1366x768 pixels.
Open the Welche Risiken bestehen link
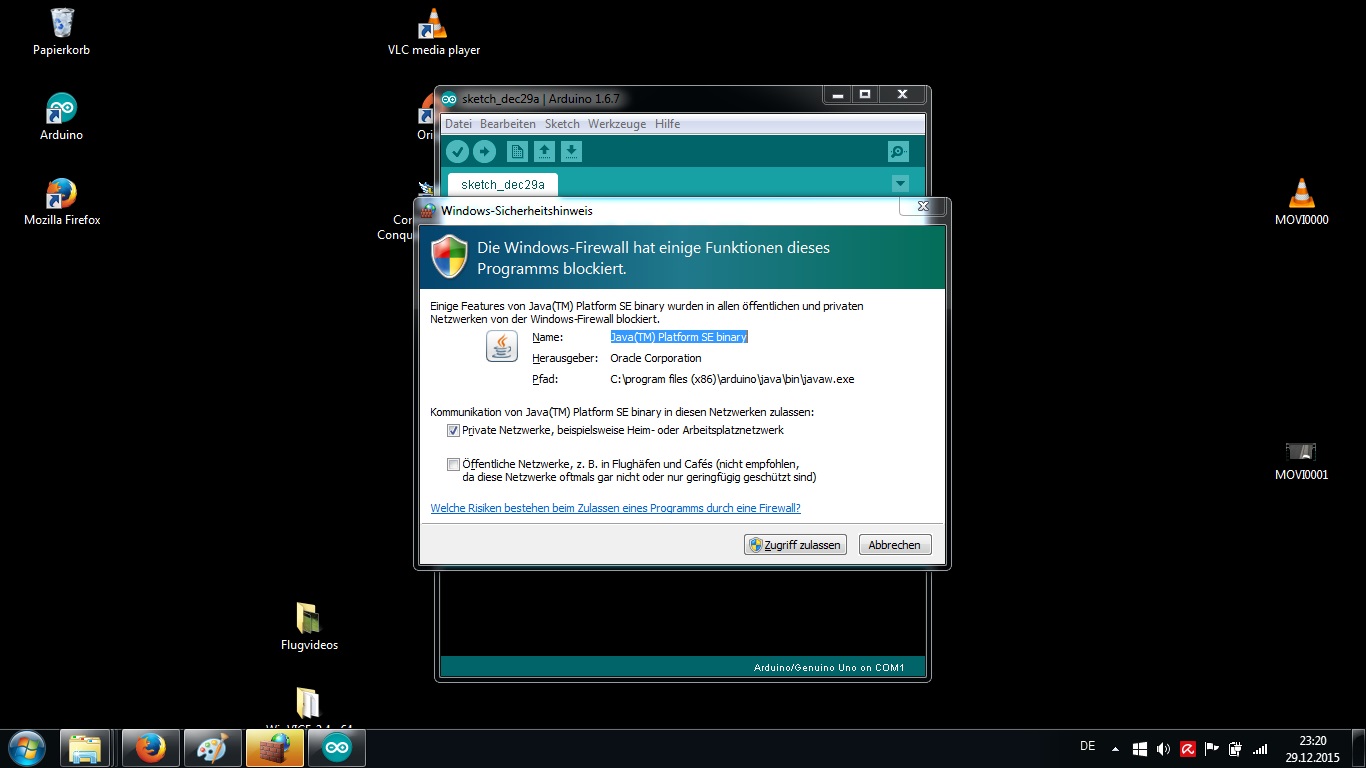point(615,508)
